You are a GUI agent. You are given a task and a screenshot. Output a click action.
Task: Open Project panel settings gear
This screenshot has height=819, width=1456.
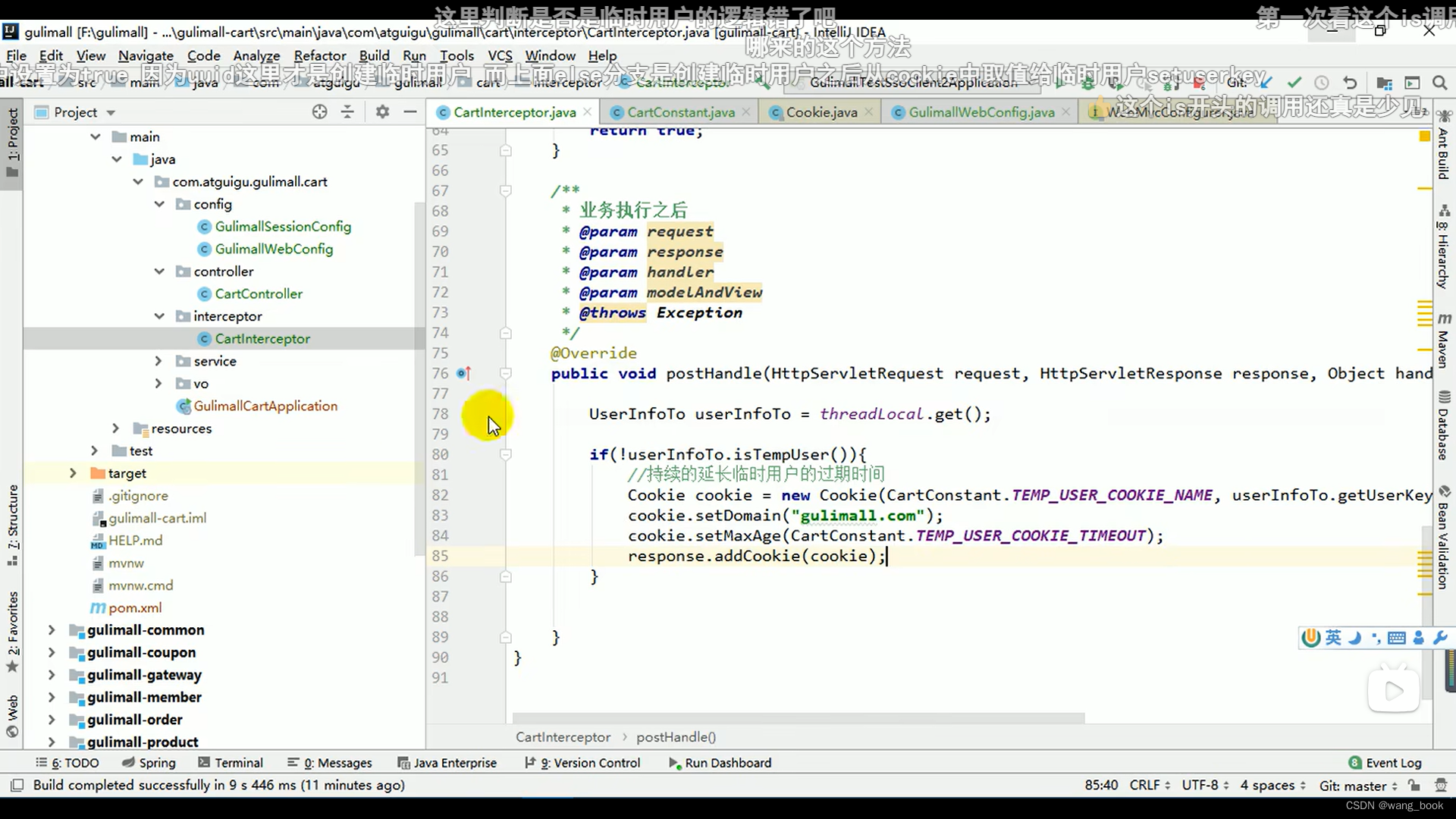click(382, 112)
